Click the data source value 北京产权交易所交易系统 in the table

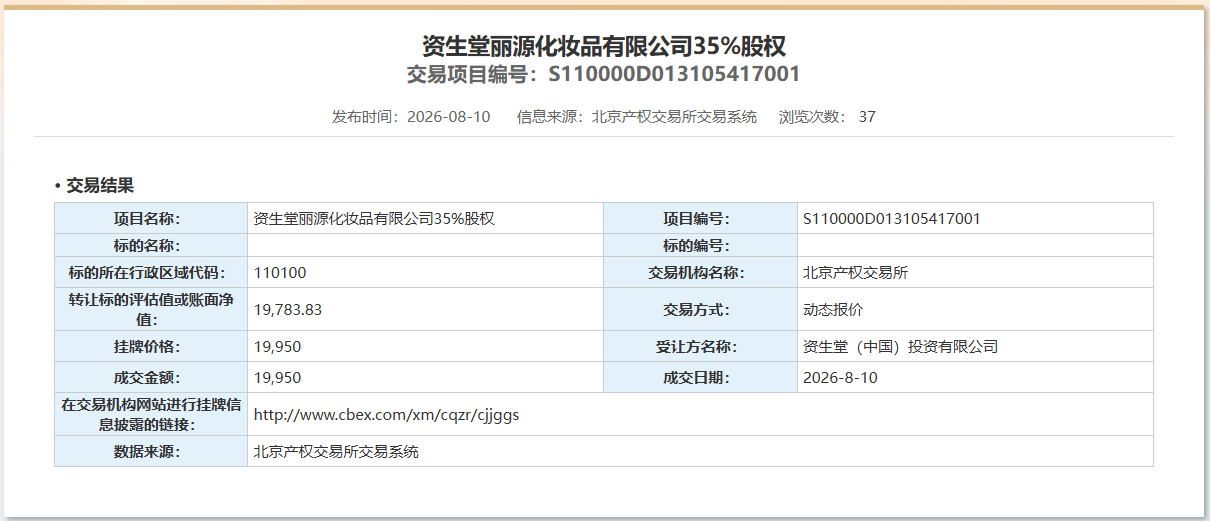click(336, 451)
